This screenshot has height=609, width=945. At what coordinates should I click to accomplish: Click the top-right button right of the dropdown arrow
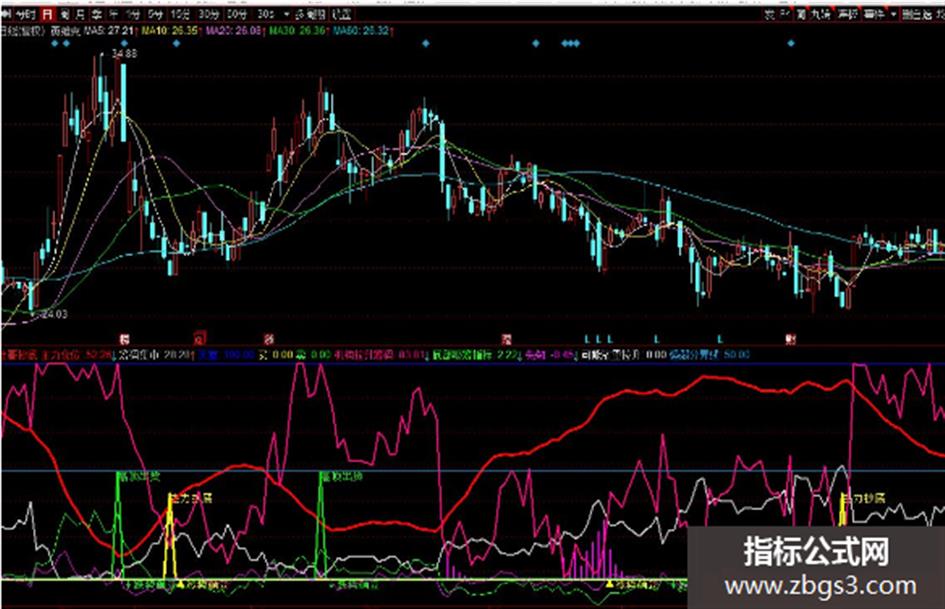click(x=916, y=14)
